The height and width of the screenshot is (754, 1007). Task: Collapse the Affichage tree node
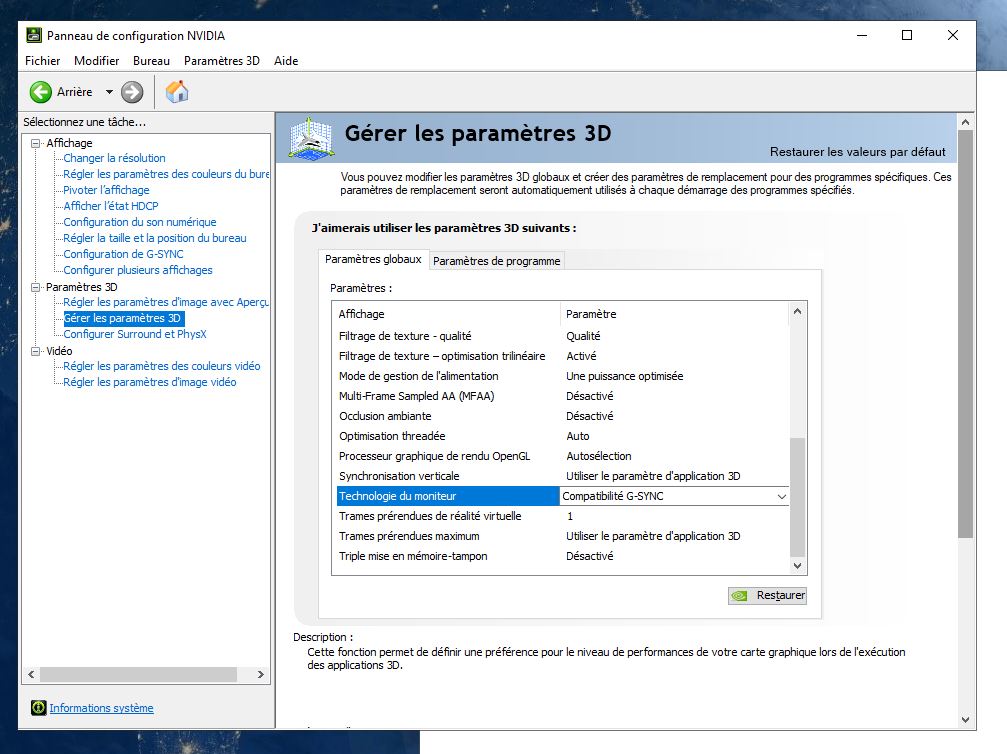[x=36, y=143]
